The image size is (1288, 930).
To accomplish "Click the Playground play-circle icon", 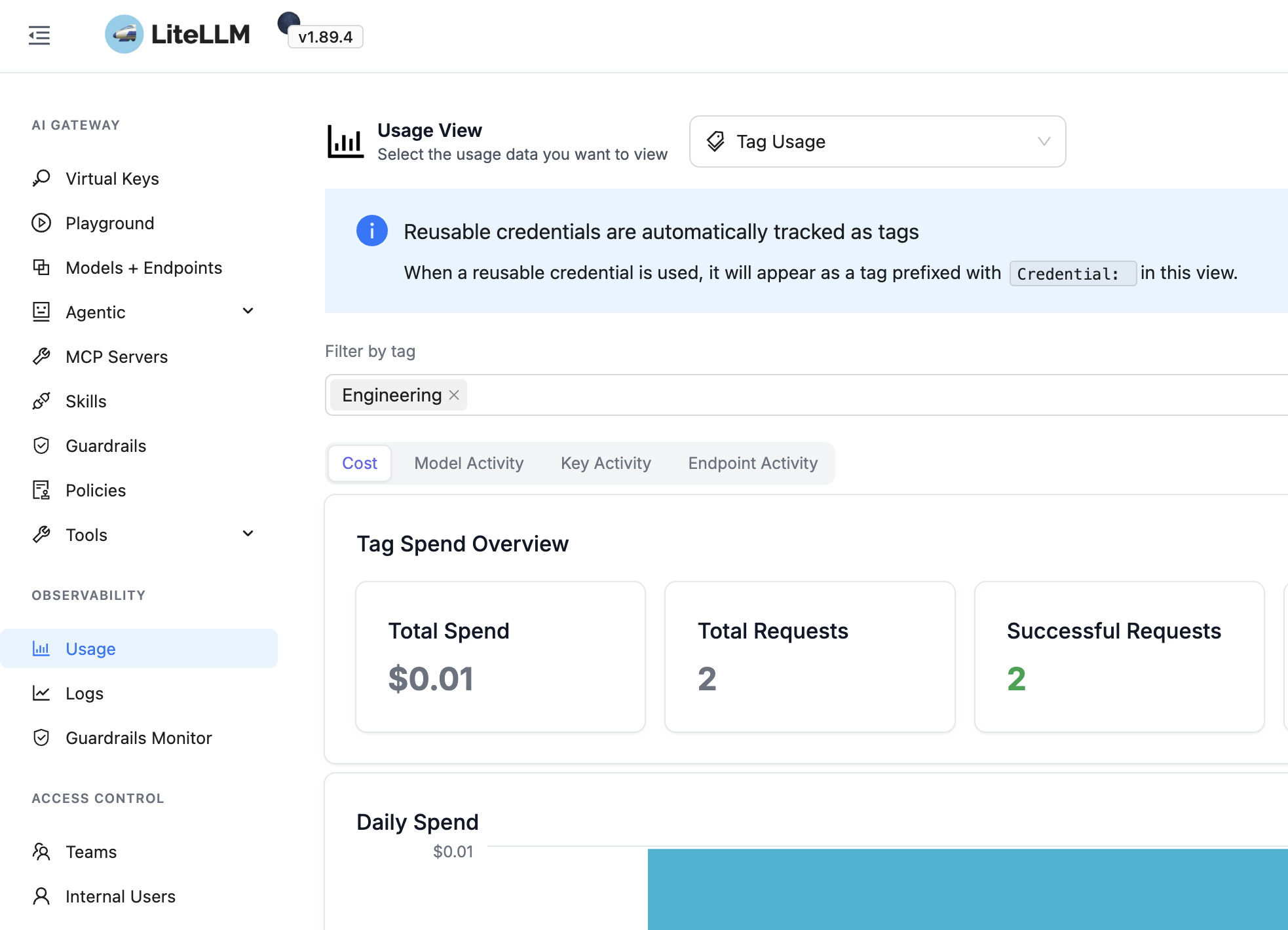I will pos(41,223).
